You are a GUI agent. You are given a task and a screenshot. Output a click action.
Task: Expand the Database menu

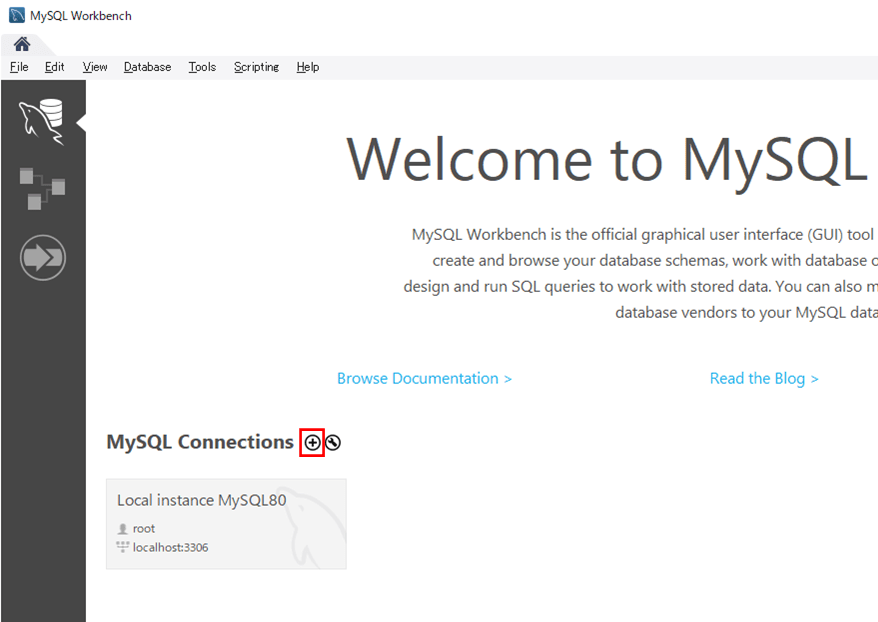[147, 67]
